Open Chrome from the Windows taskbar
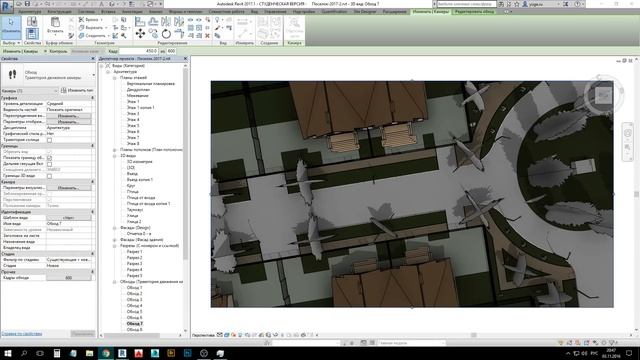The height and width of the screenshot is (360, 640). pos(106,353)
